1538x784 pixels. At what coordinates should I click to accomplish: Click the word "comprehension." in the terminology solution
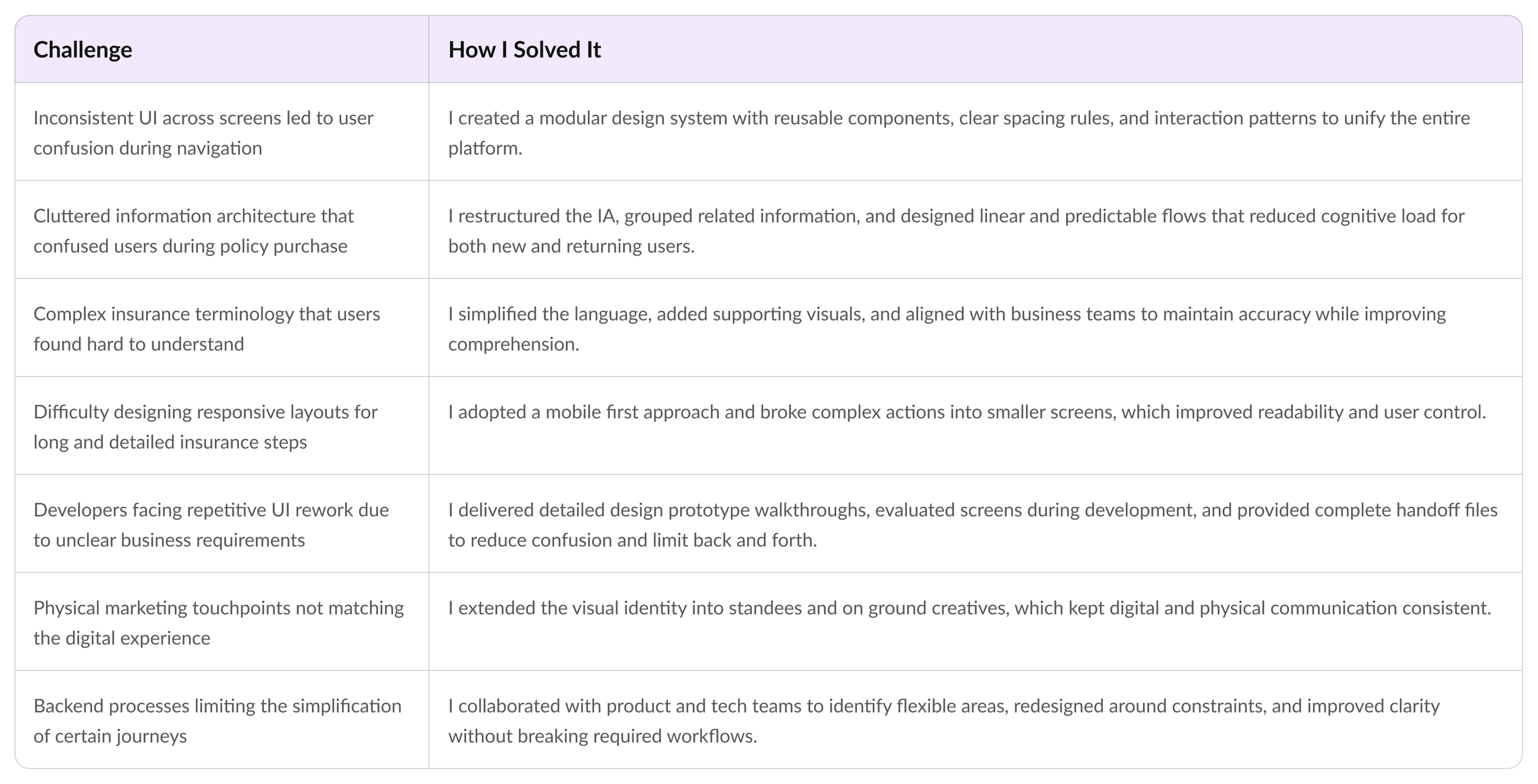[x=514, y=344]
